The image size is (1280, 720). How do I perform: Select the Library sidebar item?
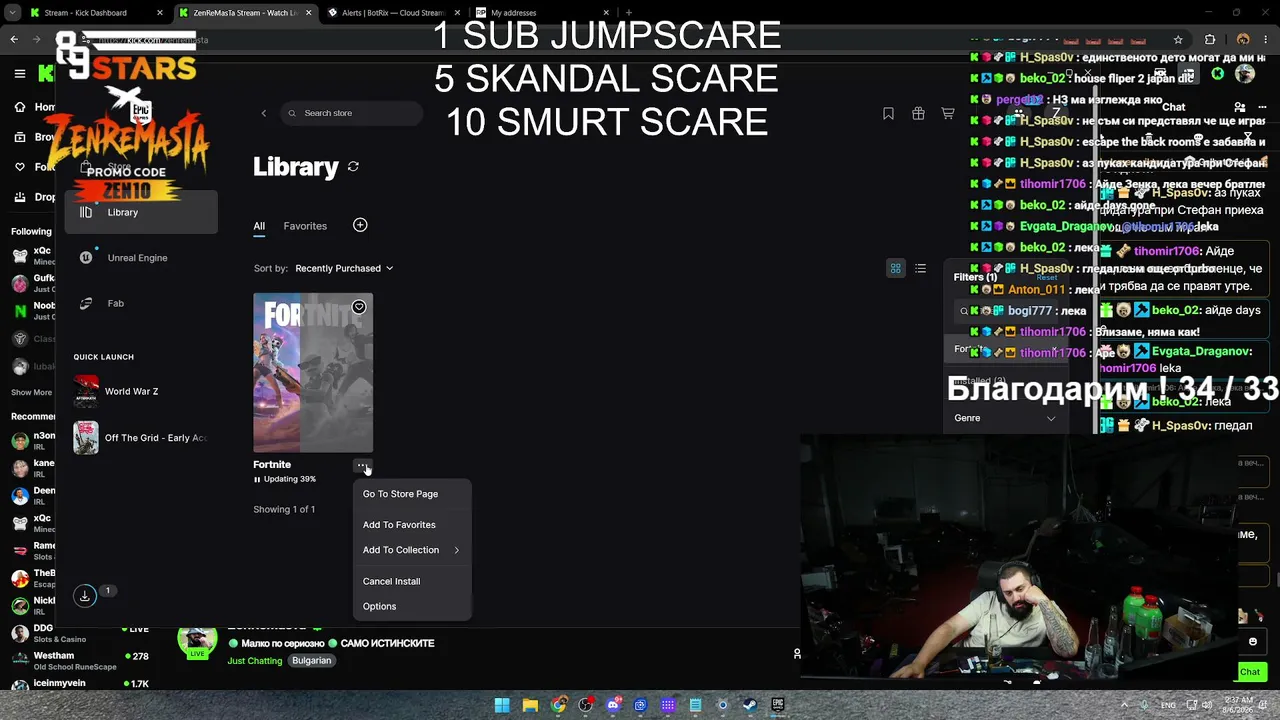point(141,212)
